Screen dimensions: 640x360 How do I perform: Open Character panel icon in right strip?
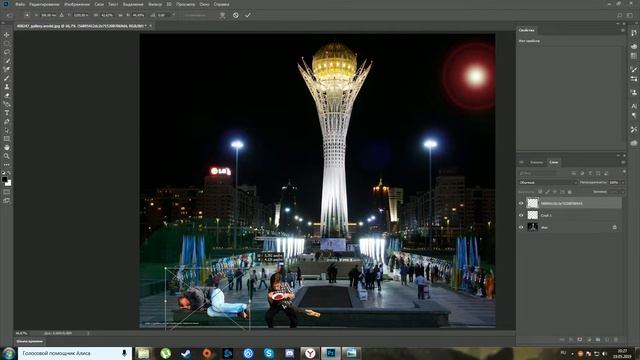[x=633, y=106]
